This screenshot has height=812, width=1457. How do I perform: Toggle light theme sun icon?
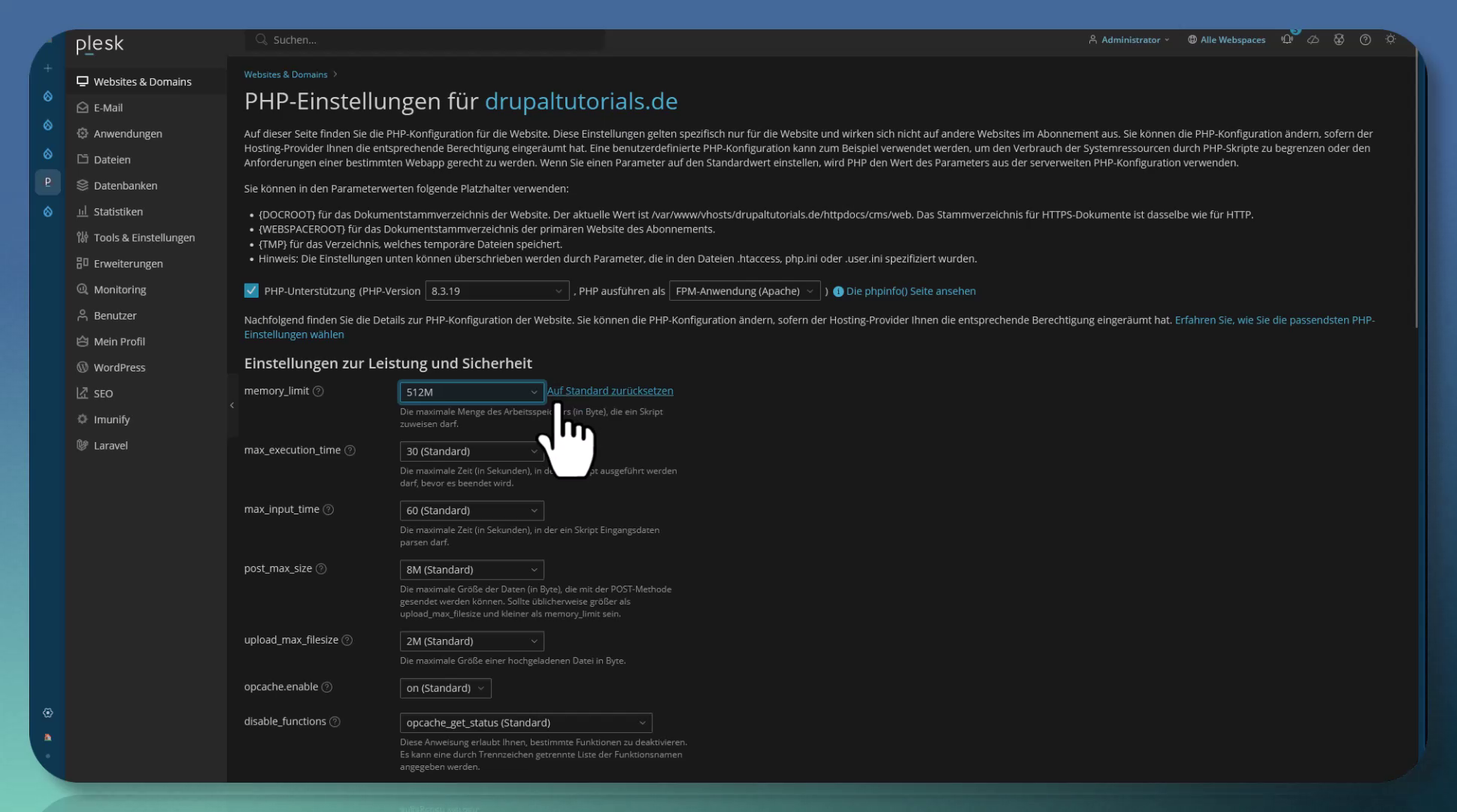pyautogui.click(x=1391, y=40)
